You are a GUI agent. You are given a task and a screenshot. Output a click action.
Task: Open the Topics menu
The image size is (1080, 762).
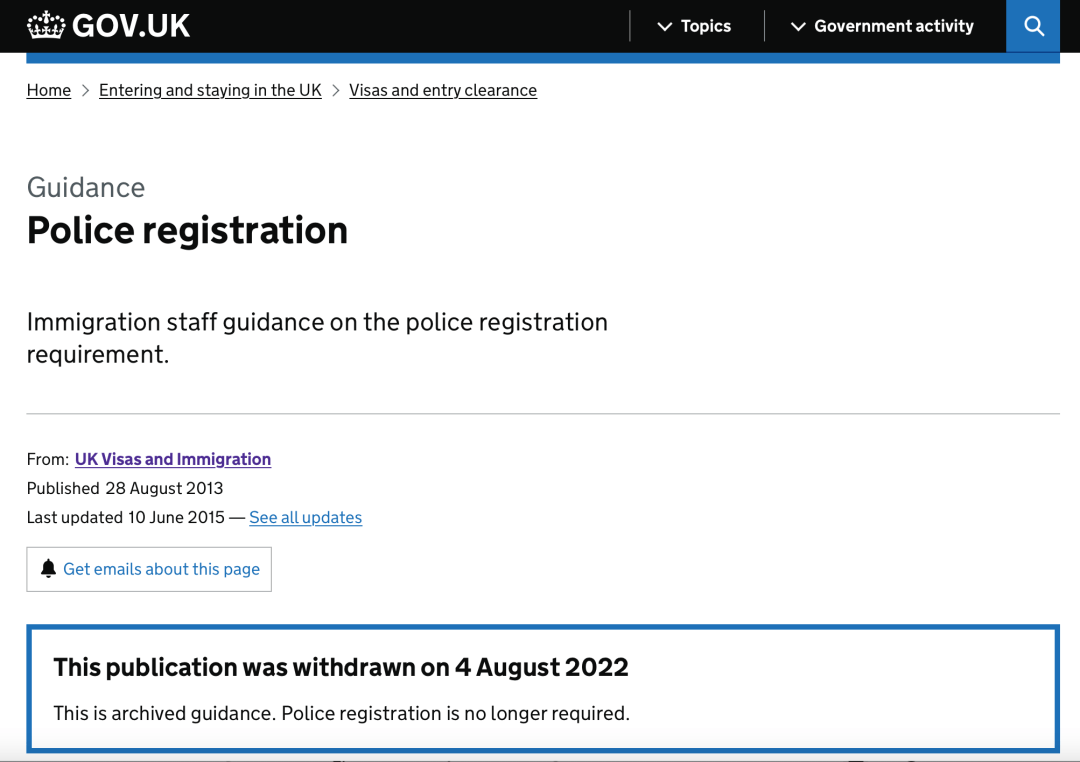[694, 26]
